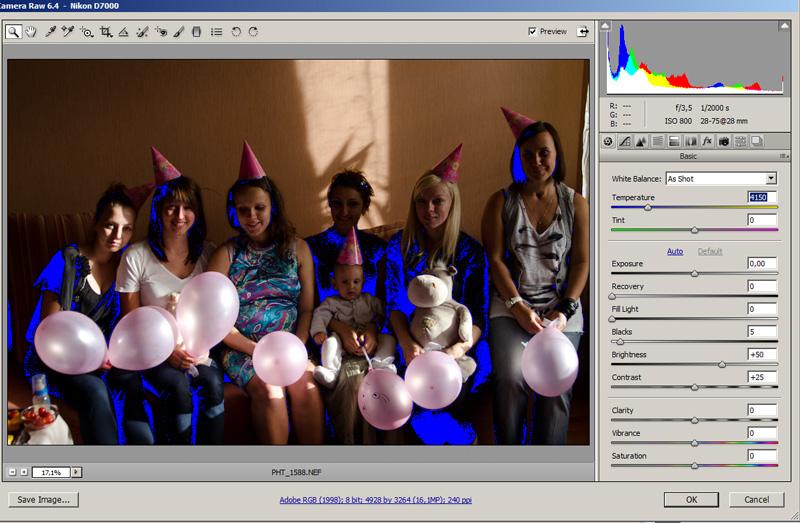
Task: Switch to the Detail panel tab
Action: [x=641, y=141]
